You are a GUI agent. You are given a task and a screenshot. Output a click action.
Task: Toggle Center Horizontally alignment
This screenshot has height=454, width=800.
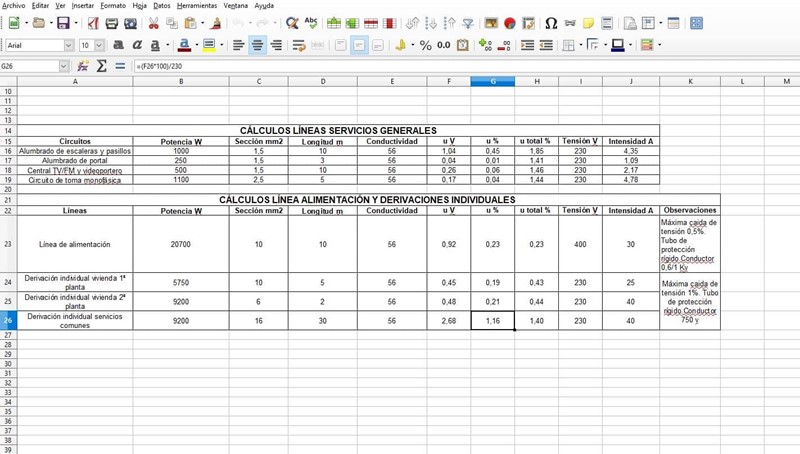257,45
